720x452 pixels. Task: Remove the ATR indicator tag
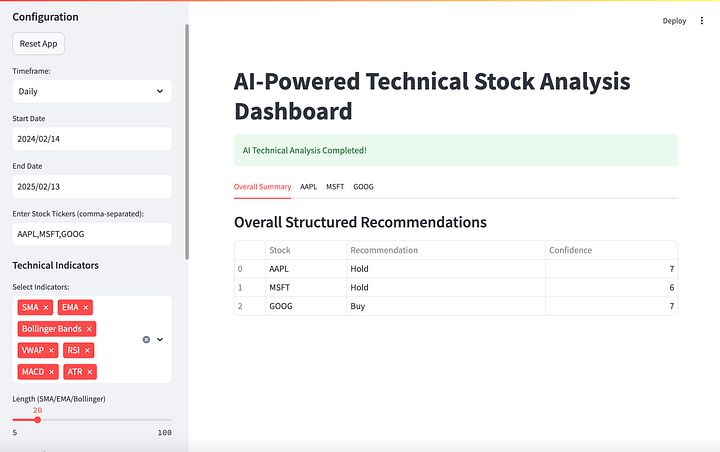click(x=90, y=372)
